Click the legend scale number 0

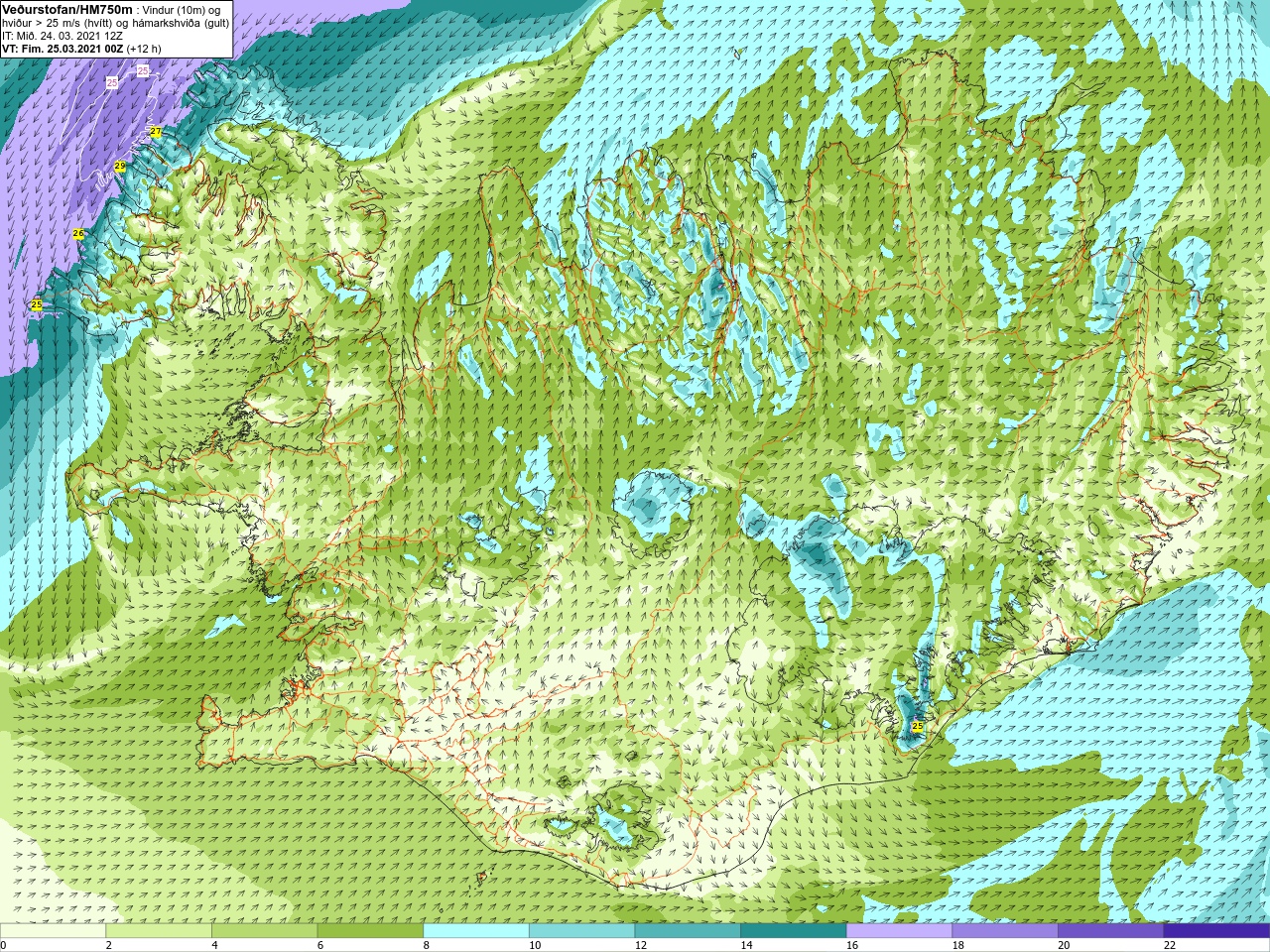point(3,945)
